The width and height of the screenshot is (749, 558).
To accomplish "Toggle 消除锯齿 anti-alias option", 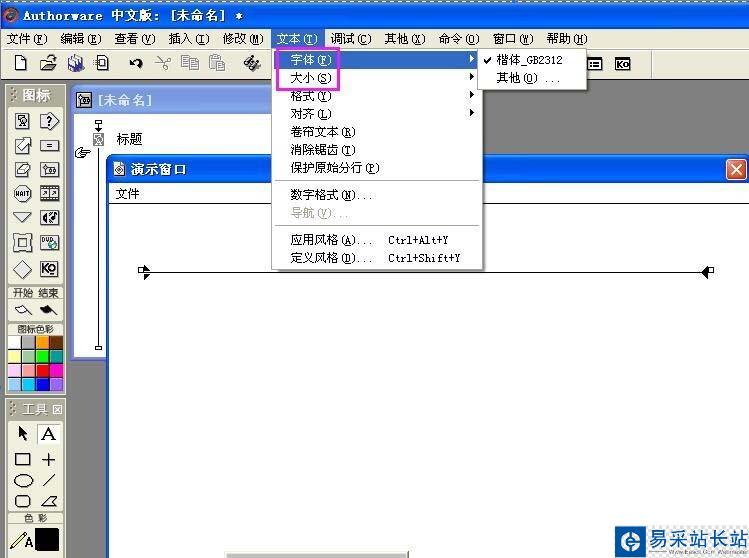I will (x=377, y=150).
